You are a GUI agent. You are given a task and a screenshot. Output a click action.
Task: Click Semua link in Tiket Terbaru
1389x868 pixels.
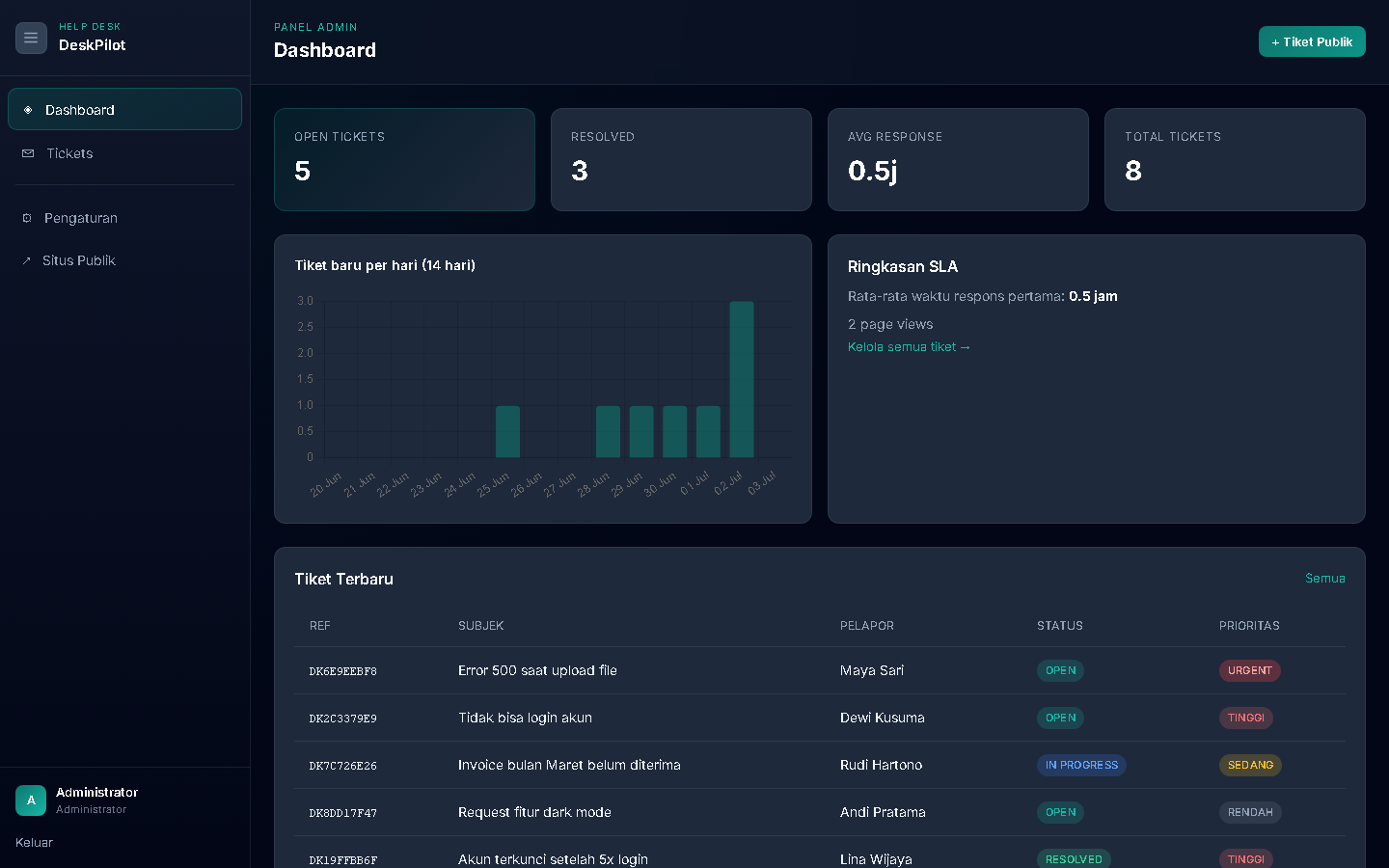pos(1325,578)
